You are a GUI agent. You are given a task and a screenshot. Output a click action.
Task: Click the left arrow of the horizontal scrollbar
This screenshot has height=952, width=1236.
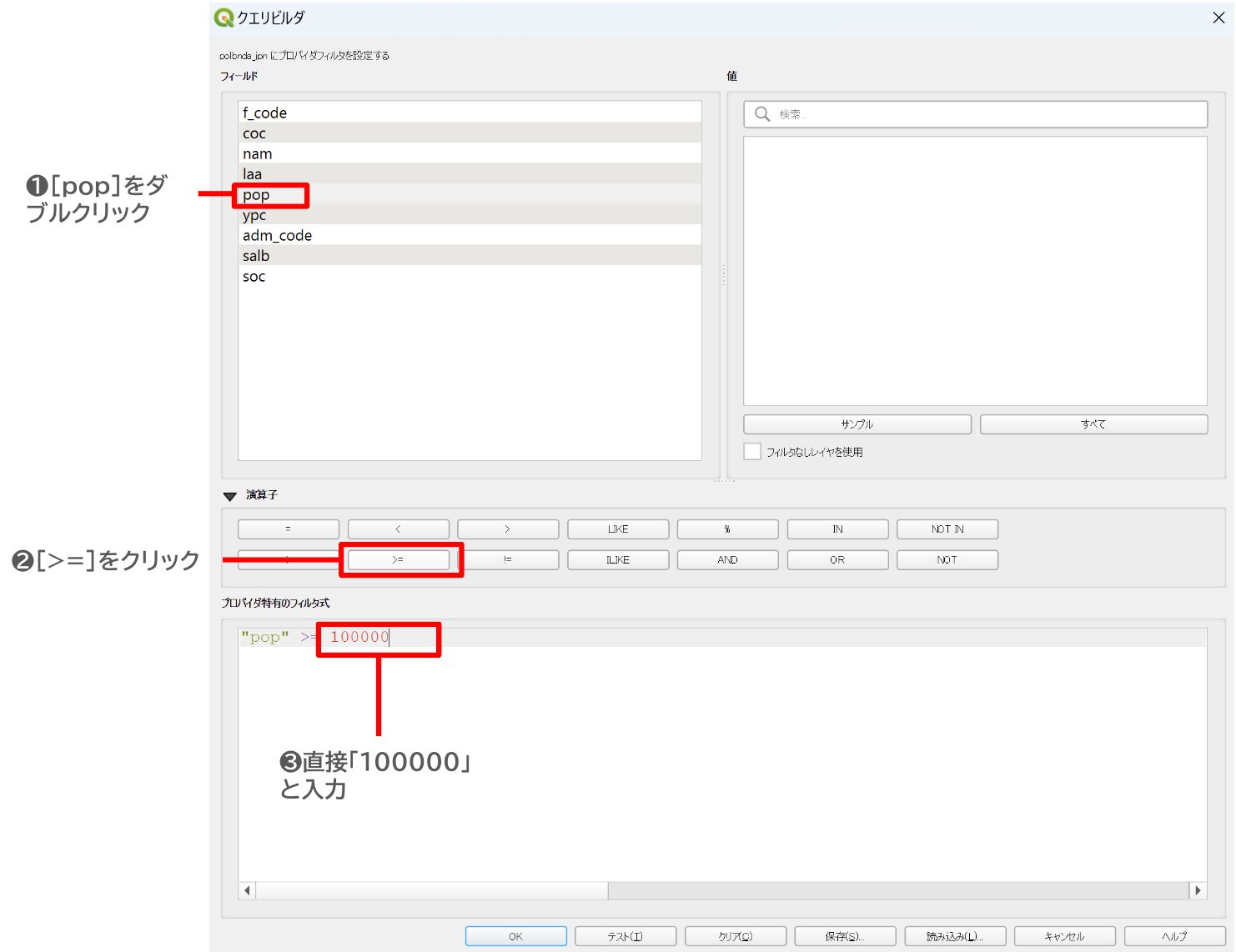click(x=247, y=890)
